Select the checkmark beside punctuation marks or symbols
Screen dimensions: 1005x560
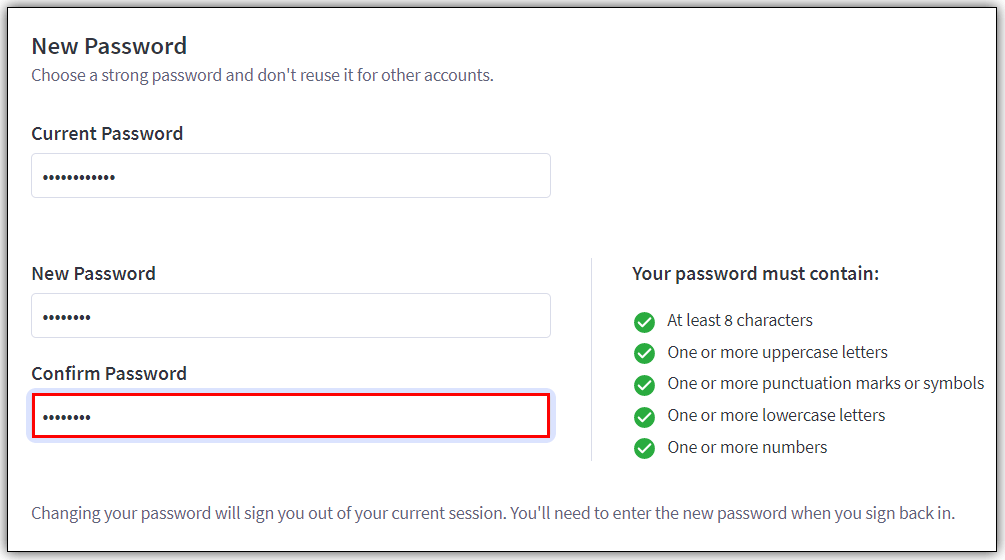[644, 384]
